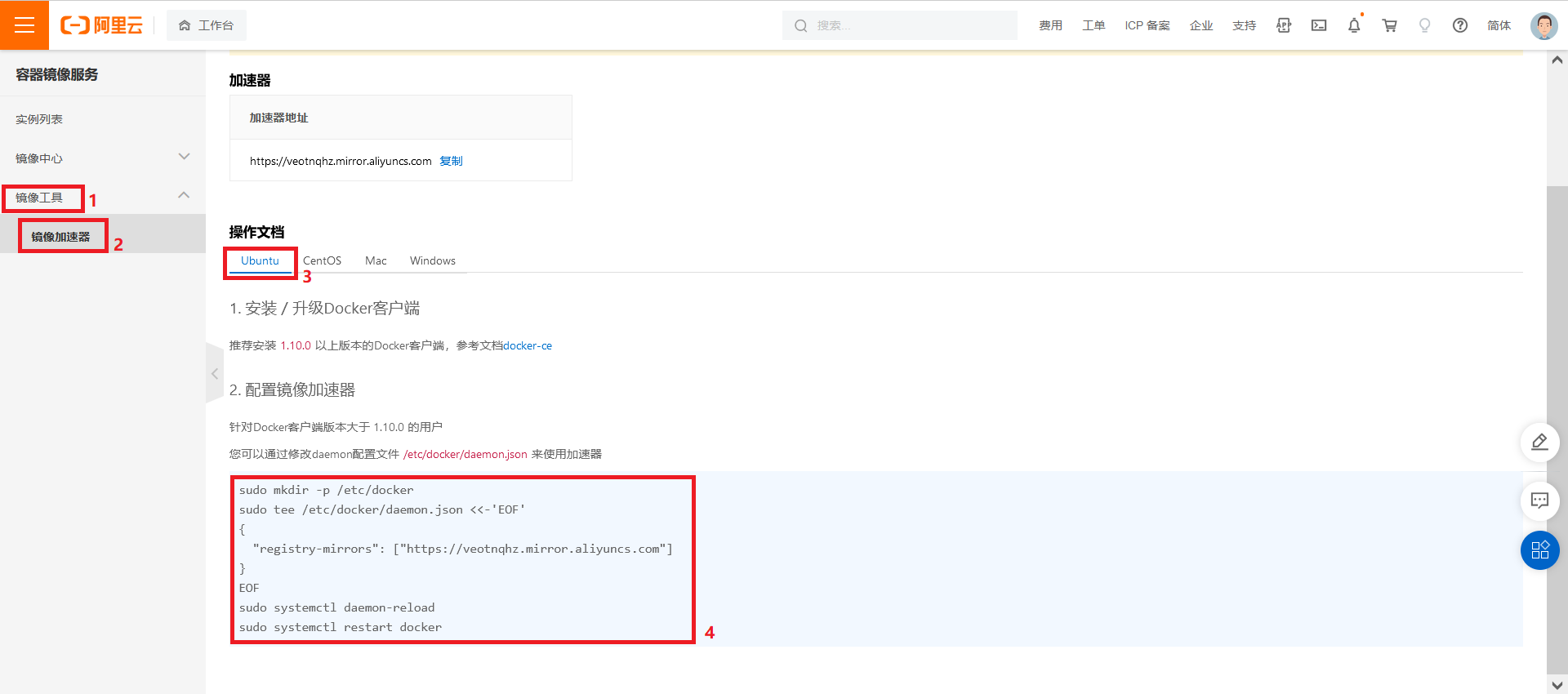Open the help question-mark icon
The image size is (1568, 694).
point(1460,25)
